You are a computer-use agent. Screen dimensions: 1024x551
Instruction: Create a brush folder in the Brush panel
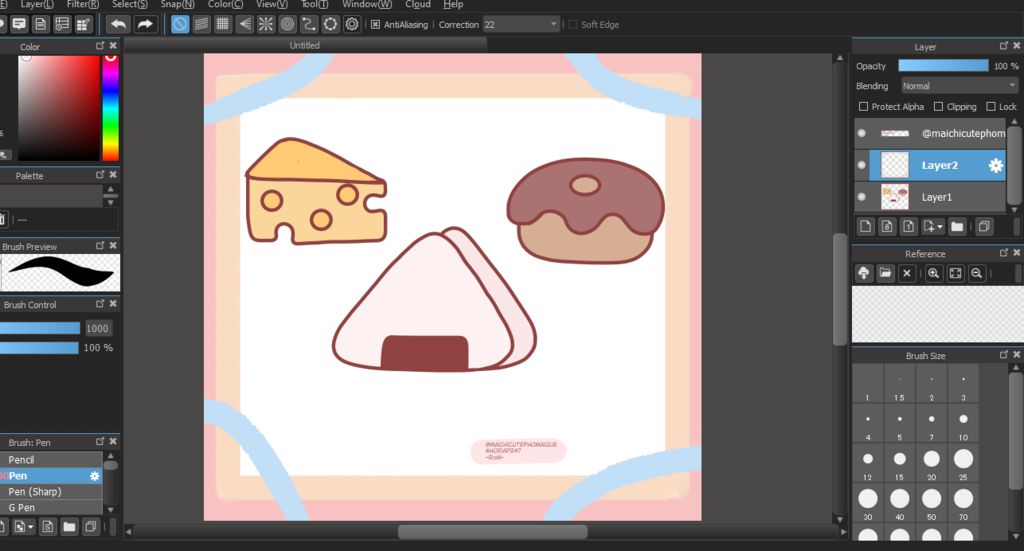coord(69,526)
